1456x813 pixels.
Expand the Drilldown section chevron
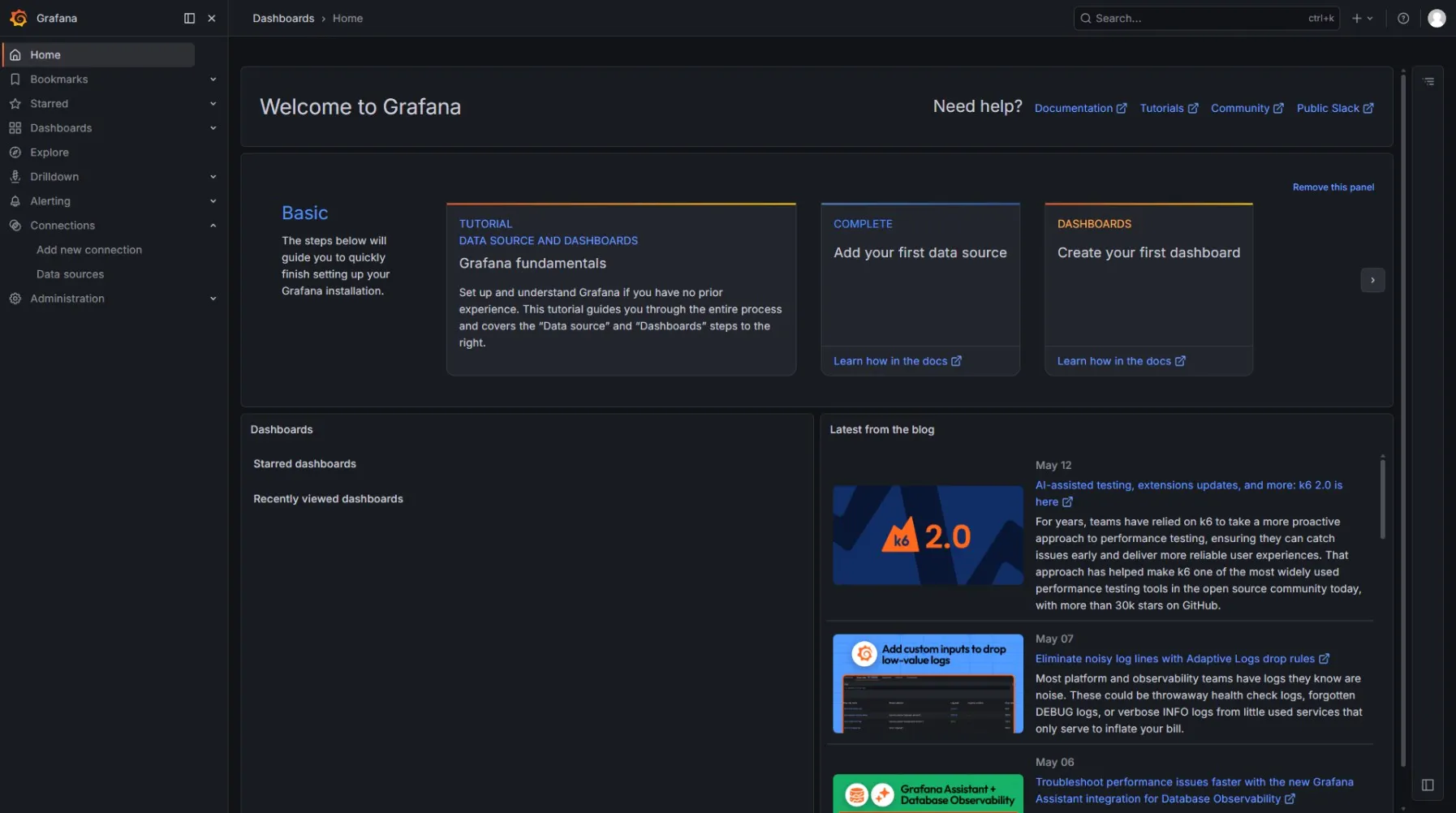[x=213, y=176]
